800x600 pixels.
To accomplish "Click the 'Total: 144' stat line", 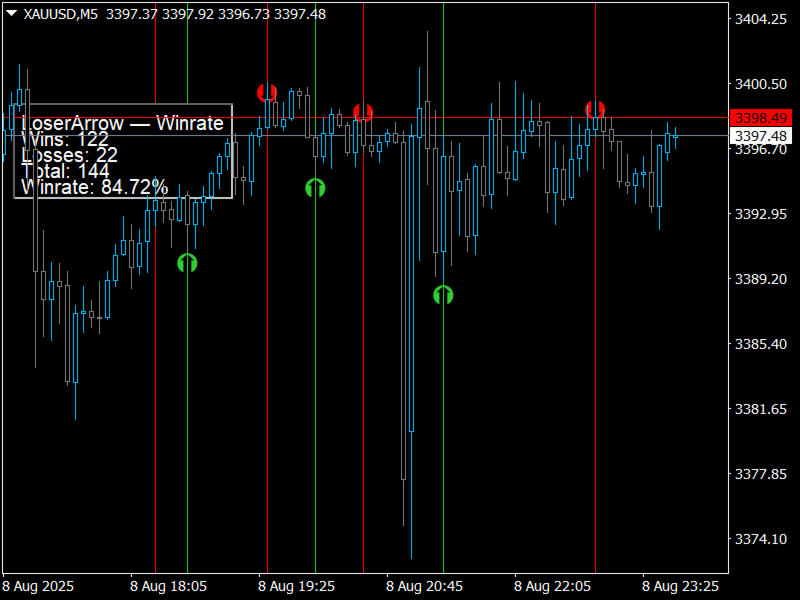I will (65, 171).
